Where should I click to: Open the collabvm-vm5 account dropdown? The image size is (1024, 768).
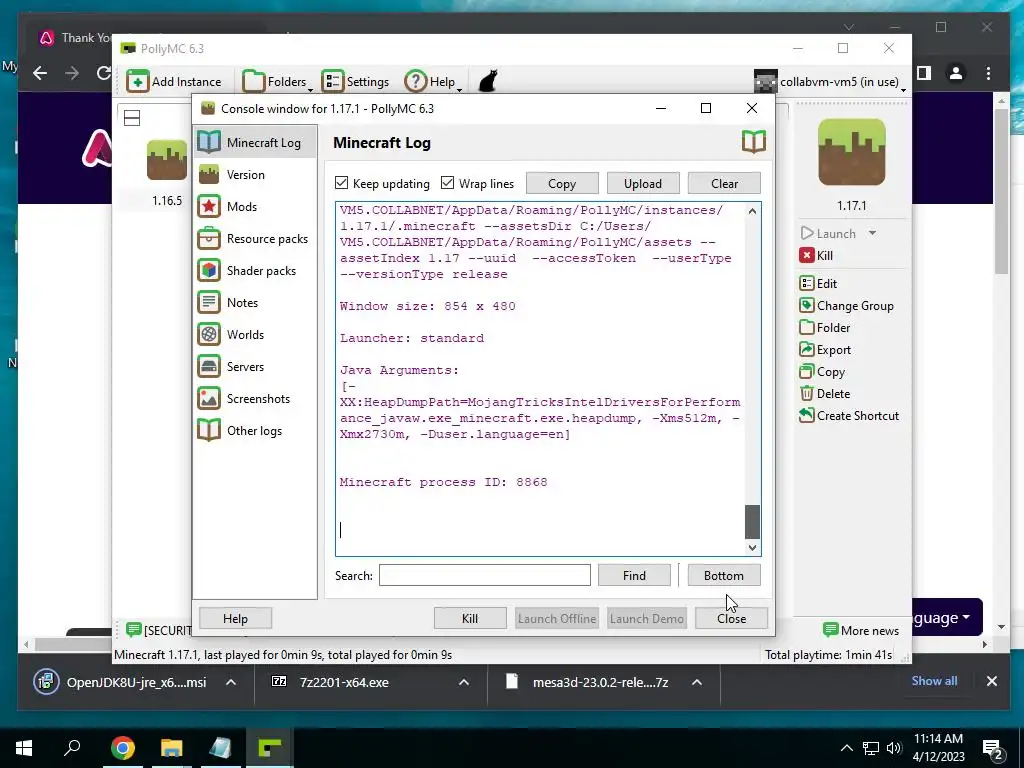click(830, 82)
